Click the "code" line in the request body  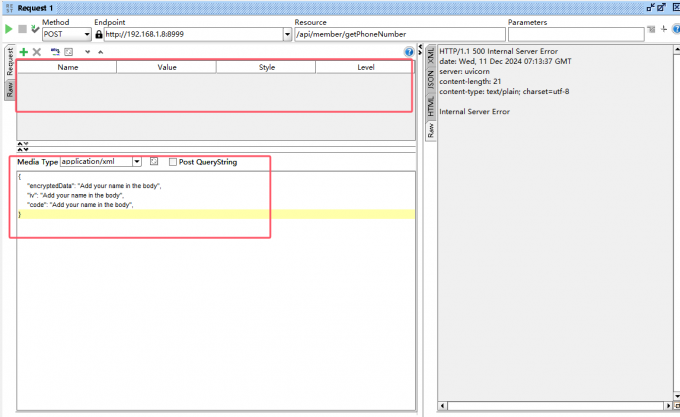point(80,205)
